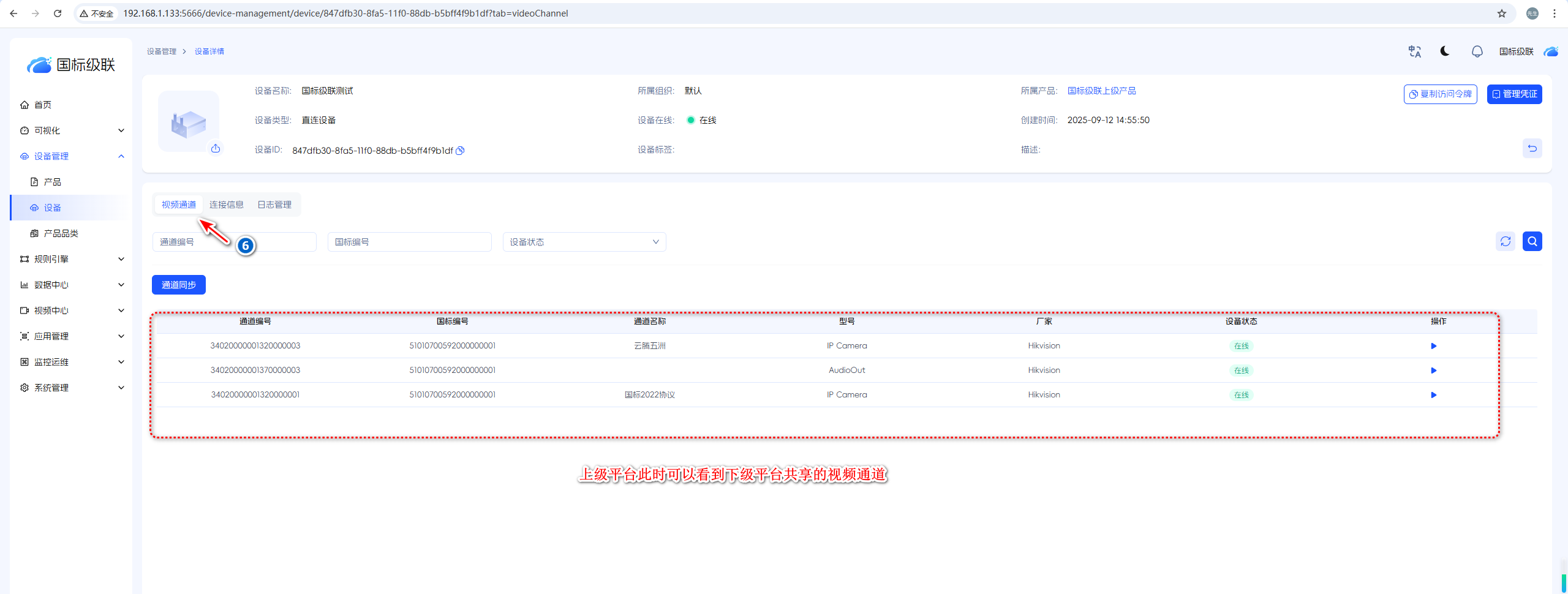Open the 国标级联上级产品 link
The width and height of the screenshot is (1568, 594).
pos(1101,91)
